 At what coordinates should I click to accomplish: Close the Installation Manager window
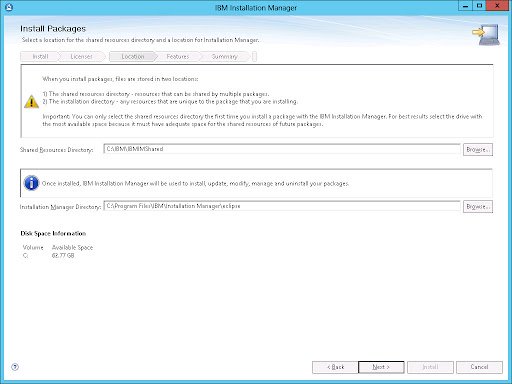point(497,6)
